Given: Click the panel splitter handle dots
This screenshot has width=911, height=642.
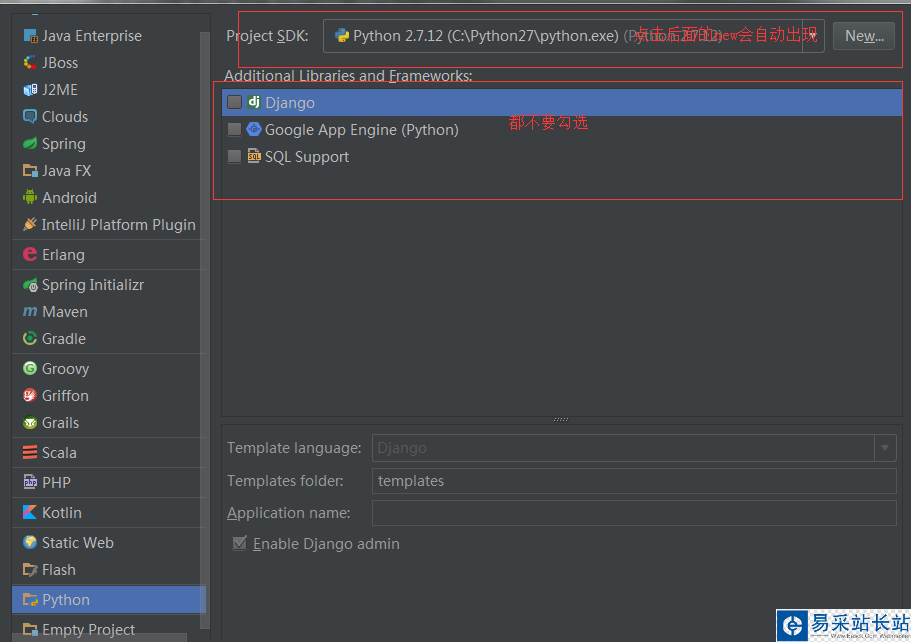Looking at the screenshot, I should [x=561, y=419].
